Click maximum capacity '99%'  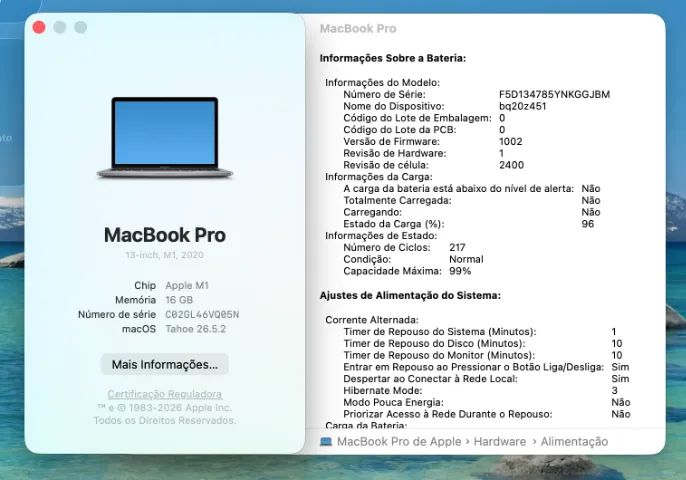click(x=460, y=271)
